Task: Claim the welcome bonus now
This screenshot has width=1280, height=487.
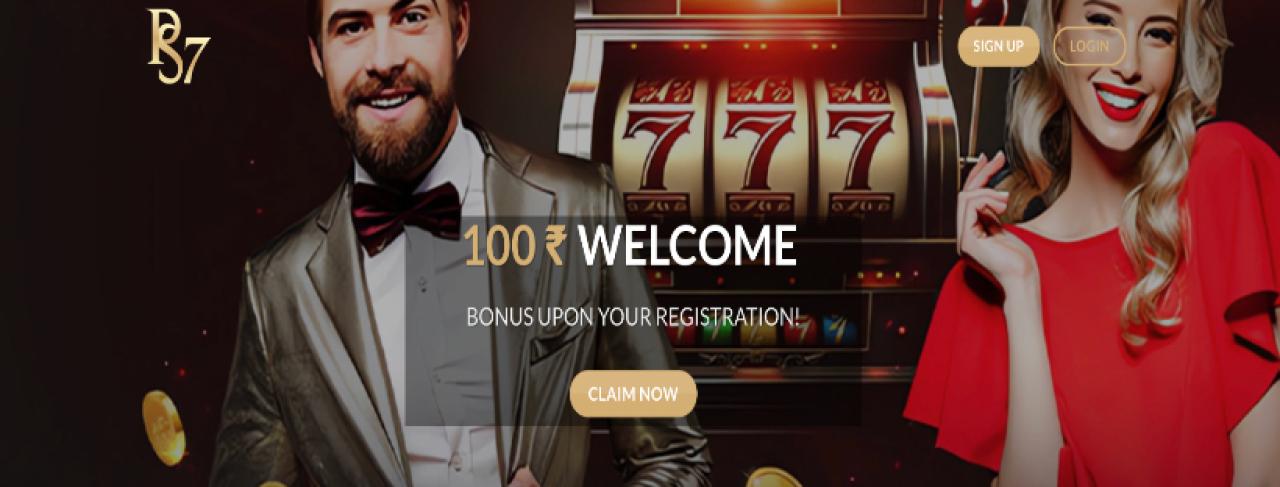Action: pyautogui.click(x=633, y=394)
